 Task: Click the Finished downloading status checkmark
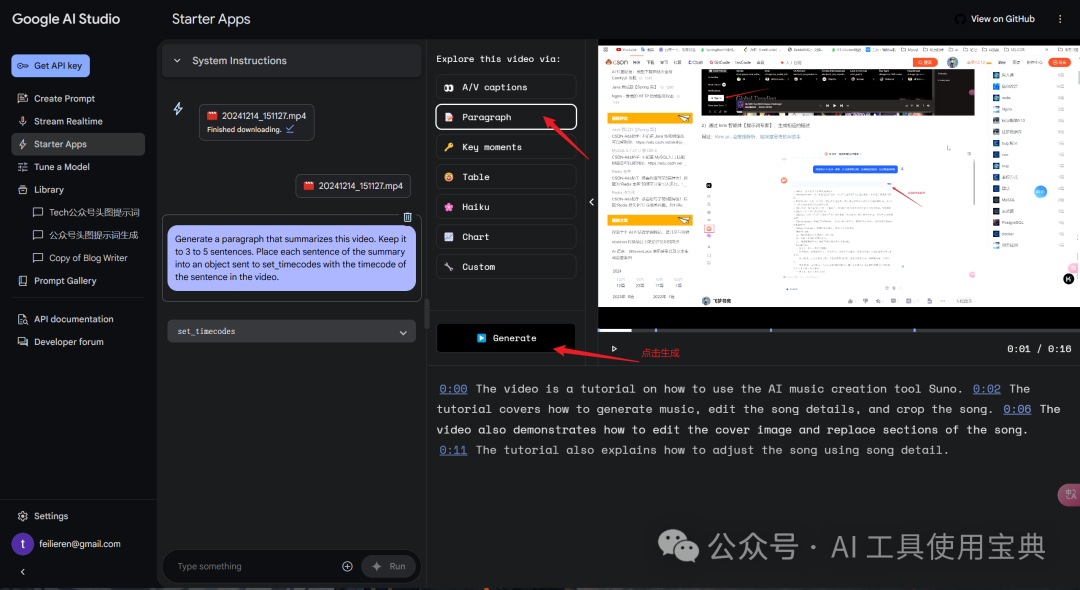290,129
